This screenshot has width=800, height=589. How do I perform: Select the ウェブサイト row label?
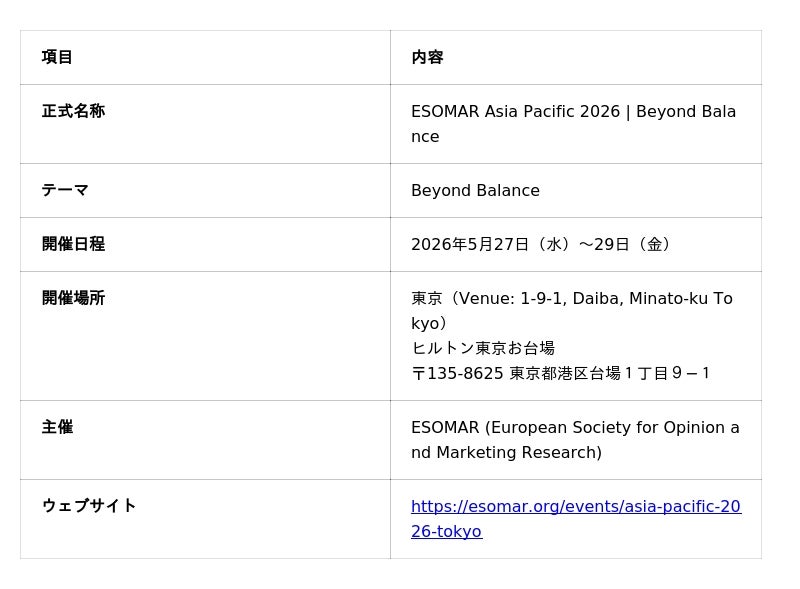point(89,506)
